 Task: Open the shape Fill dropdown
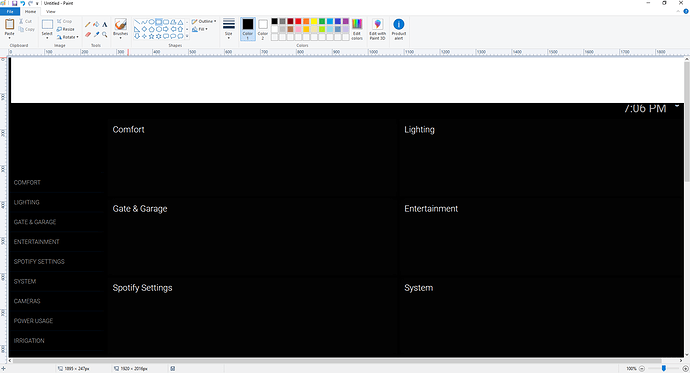pos(200,29)
